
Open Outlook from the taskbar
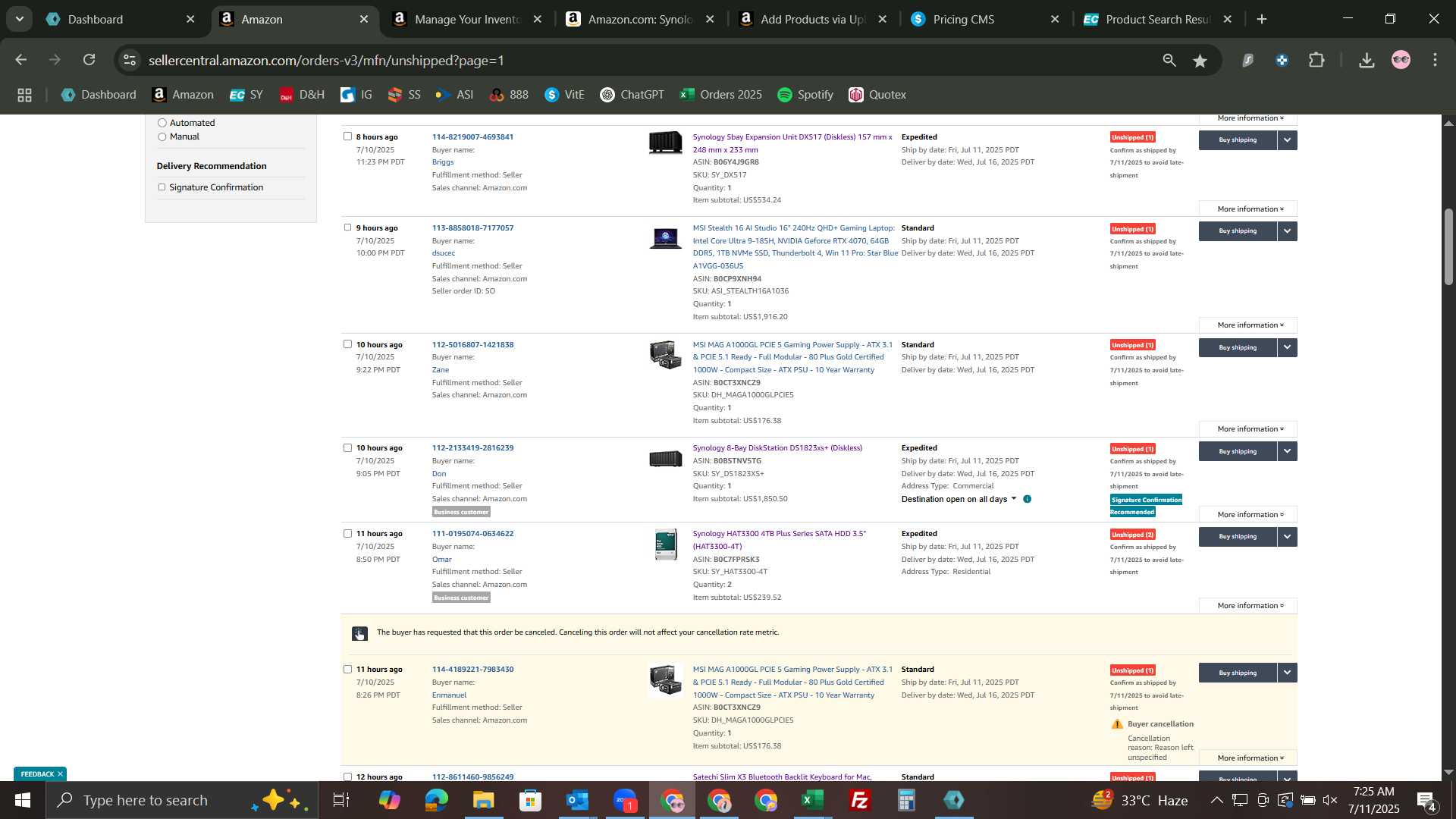tap(577, 800)
